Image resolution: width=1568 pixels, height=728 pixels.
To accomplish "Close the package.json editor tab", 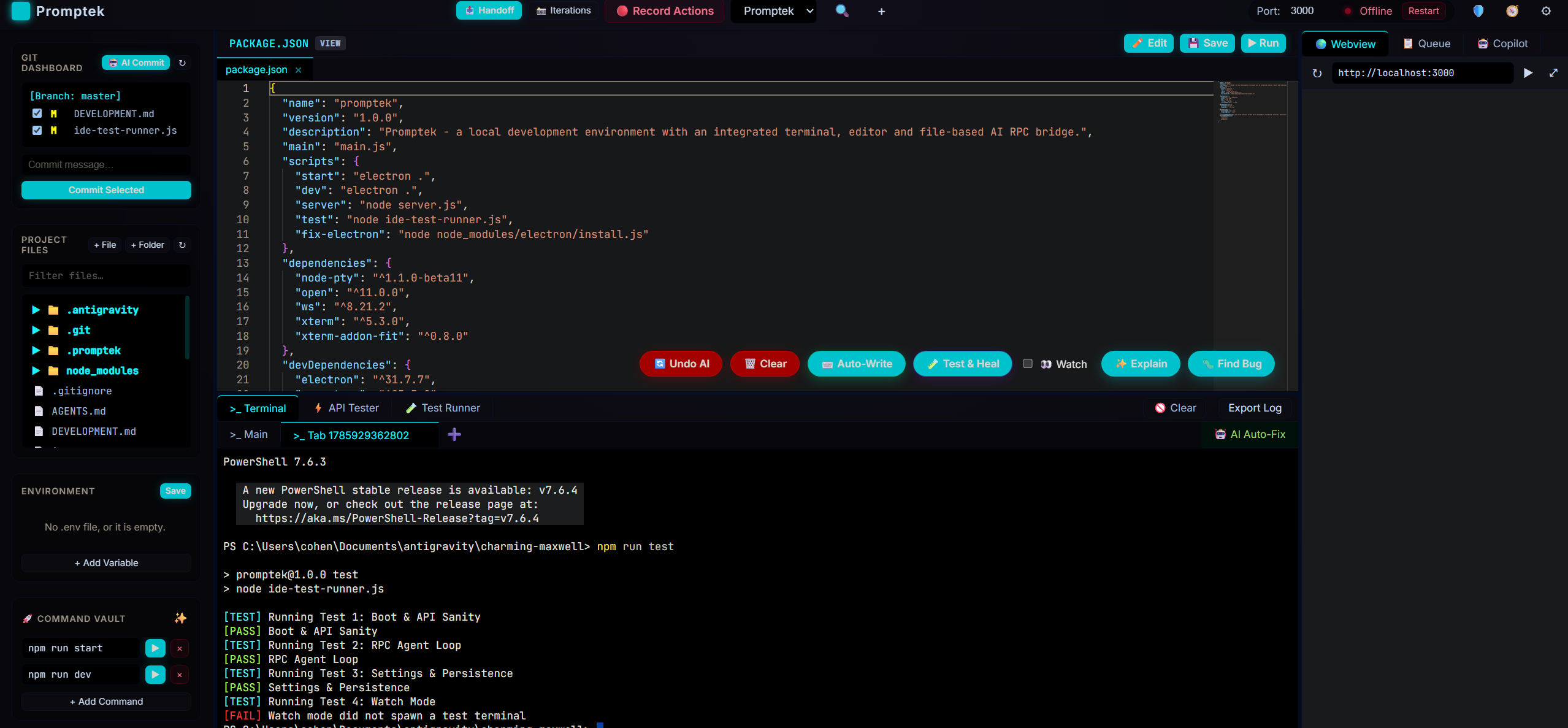I will [299, 70].
